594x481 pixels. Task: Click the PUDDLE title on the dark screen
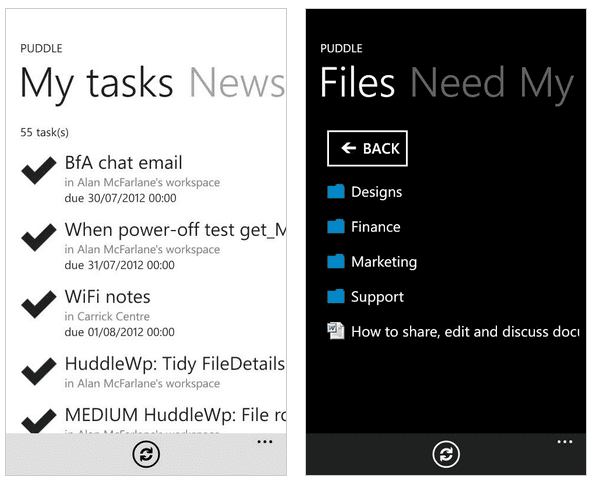click(x=341, y=48)
